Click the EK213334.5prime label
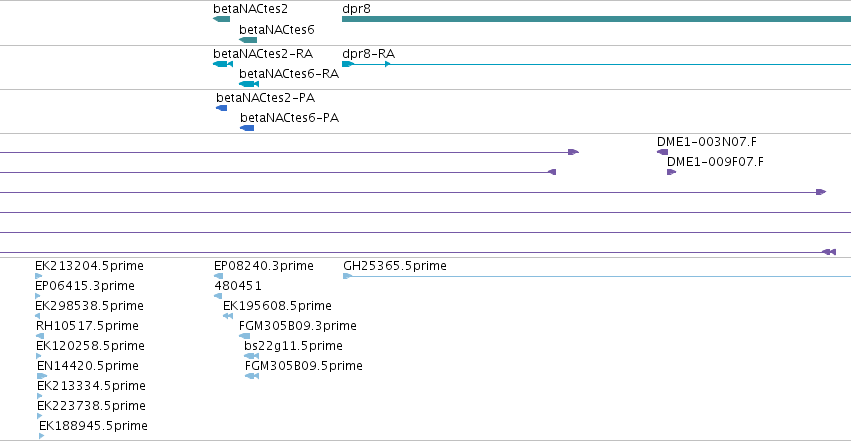This screenshot has height=441, width=851. pos(92,386)
